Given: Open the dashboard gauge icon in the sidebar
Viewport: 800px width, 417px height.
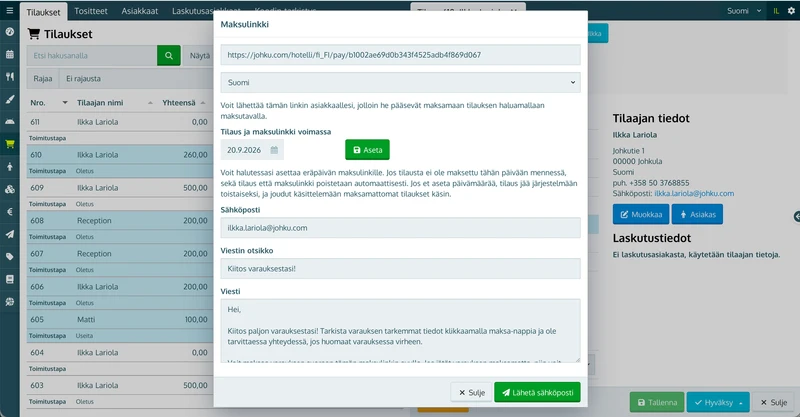Looking at the screenshot, I should coord(10,32).
